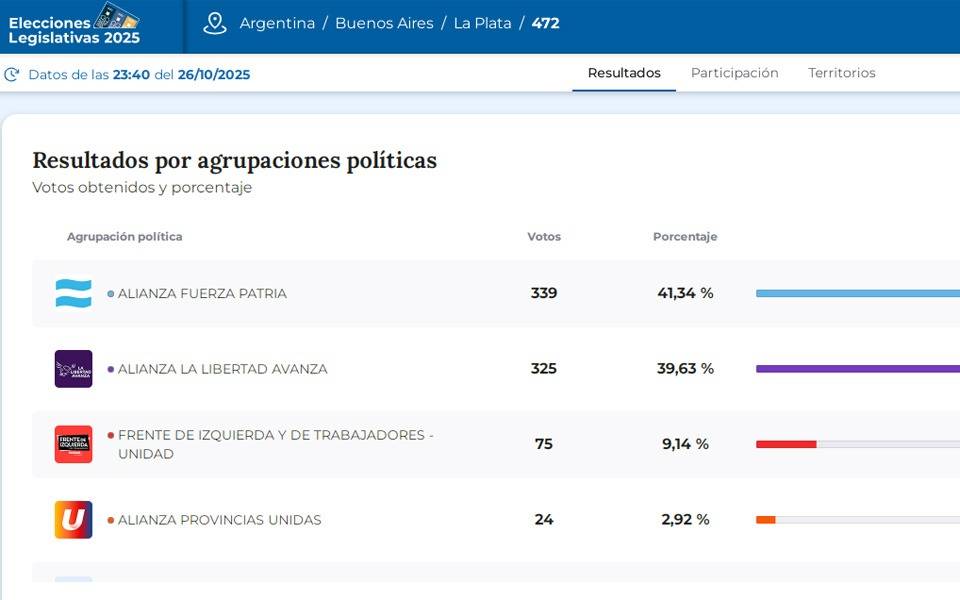Click the Elecciones Legislativas 2025 logo
Viewport: 960px width, 600px height.
coord(74,25)
